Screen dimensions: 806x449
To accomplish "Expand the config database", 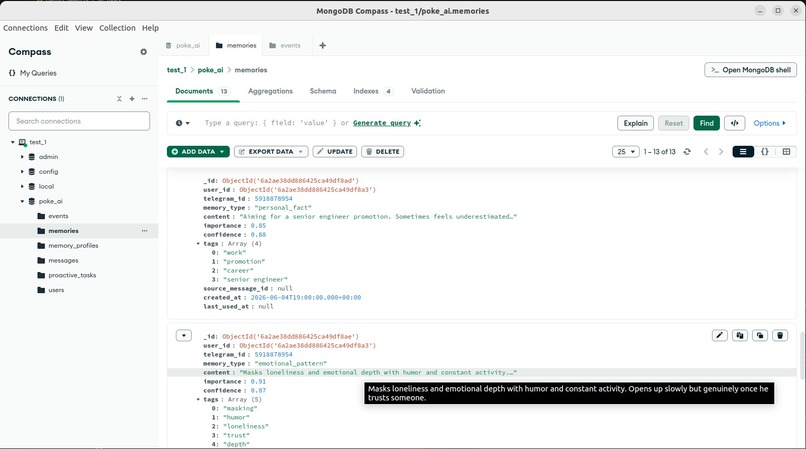I will (22, 172).
